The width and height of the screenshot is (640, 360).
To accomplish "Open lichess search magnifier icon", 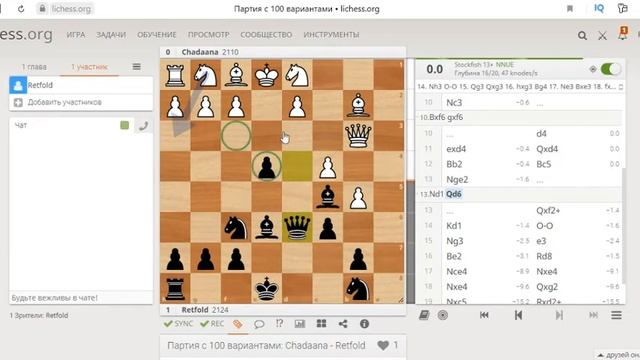I will coord(582,36).
